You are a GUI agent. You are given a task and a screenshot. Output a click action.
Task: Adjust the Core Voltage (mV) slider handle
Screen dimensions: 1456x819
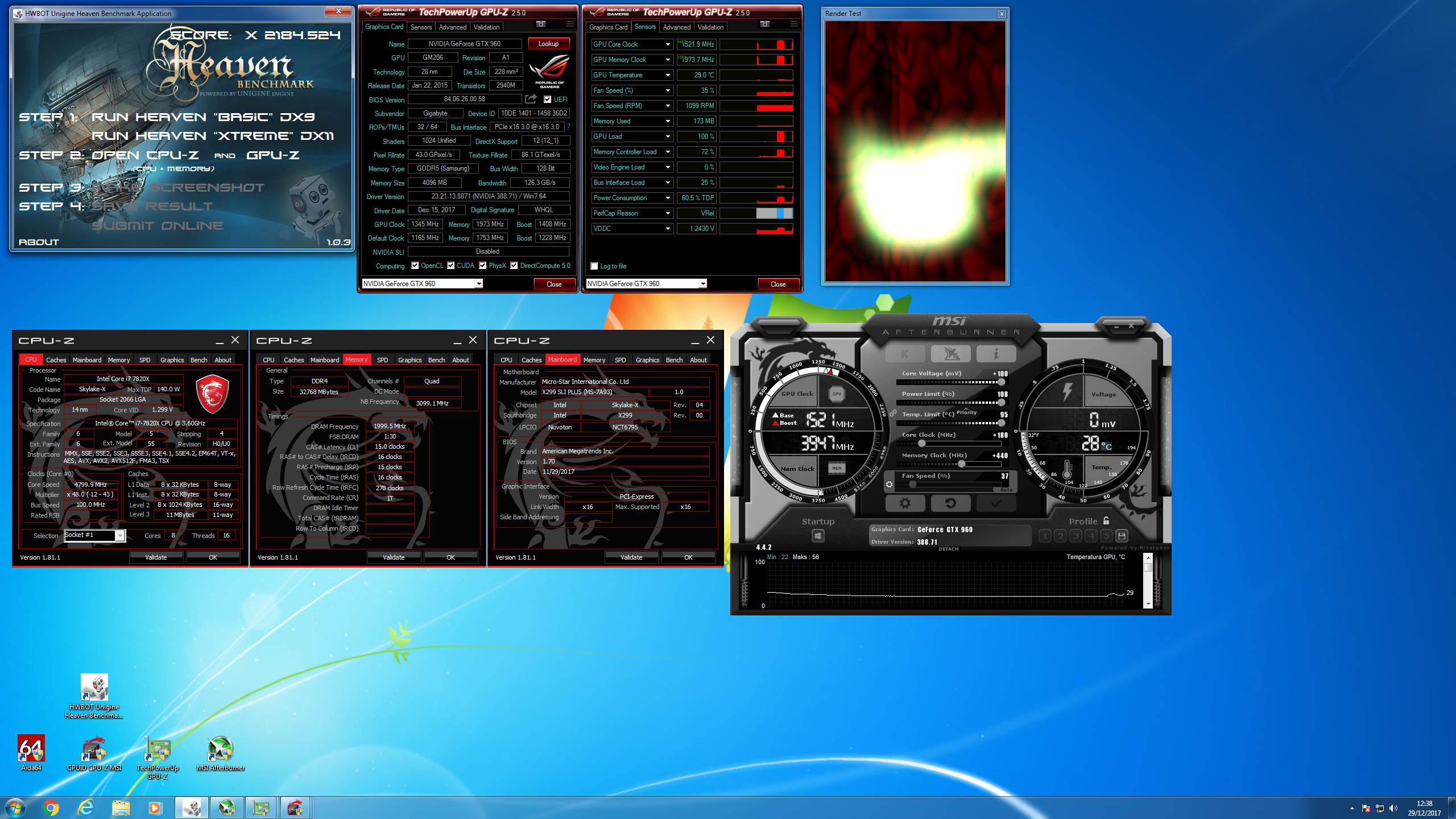[1001, 382]
